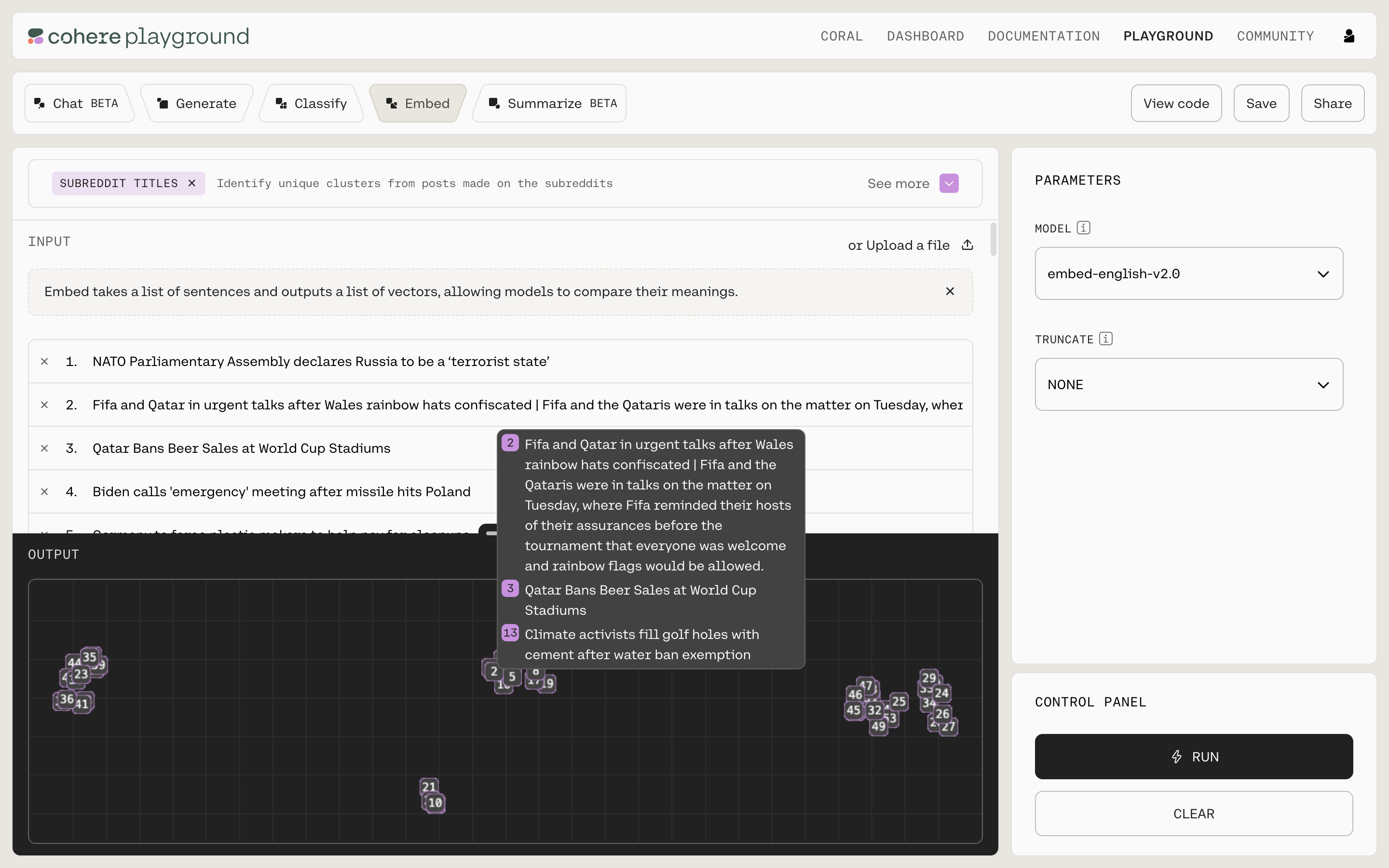The height and width of the screenshot is (868, 1389).
Task: Delete input row 4 about Biden
Action: click(44, 492)
